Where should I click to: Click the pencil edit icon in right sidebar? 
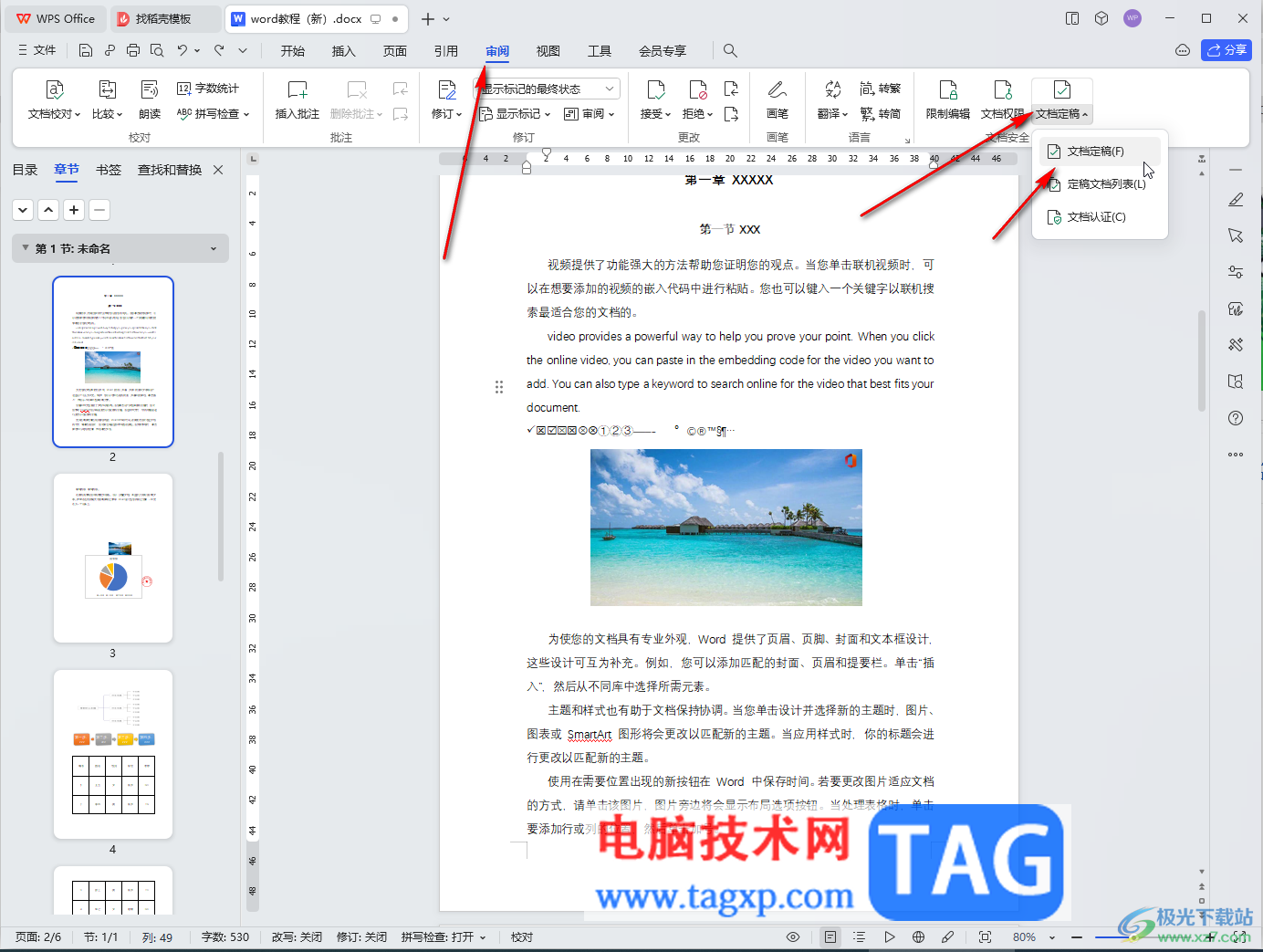[1236, 199]
